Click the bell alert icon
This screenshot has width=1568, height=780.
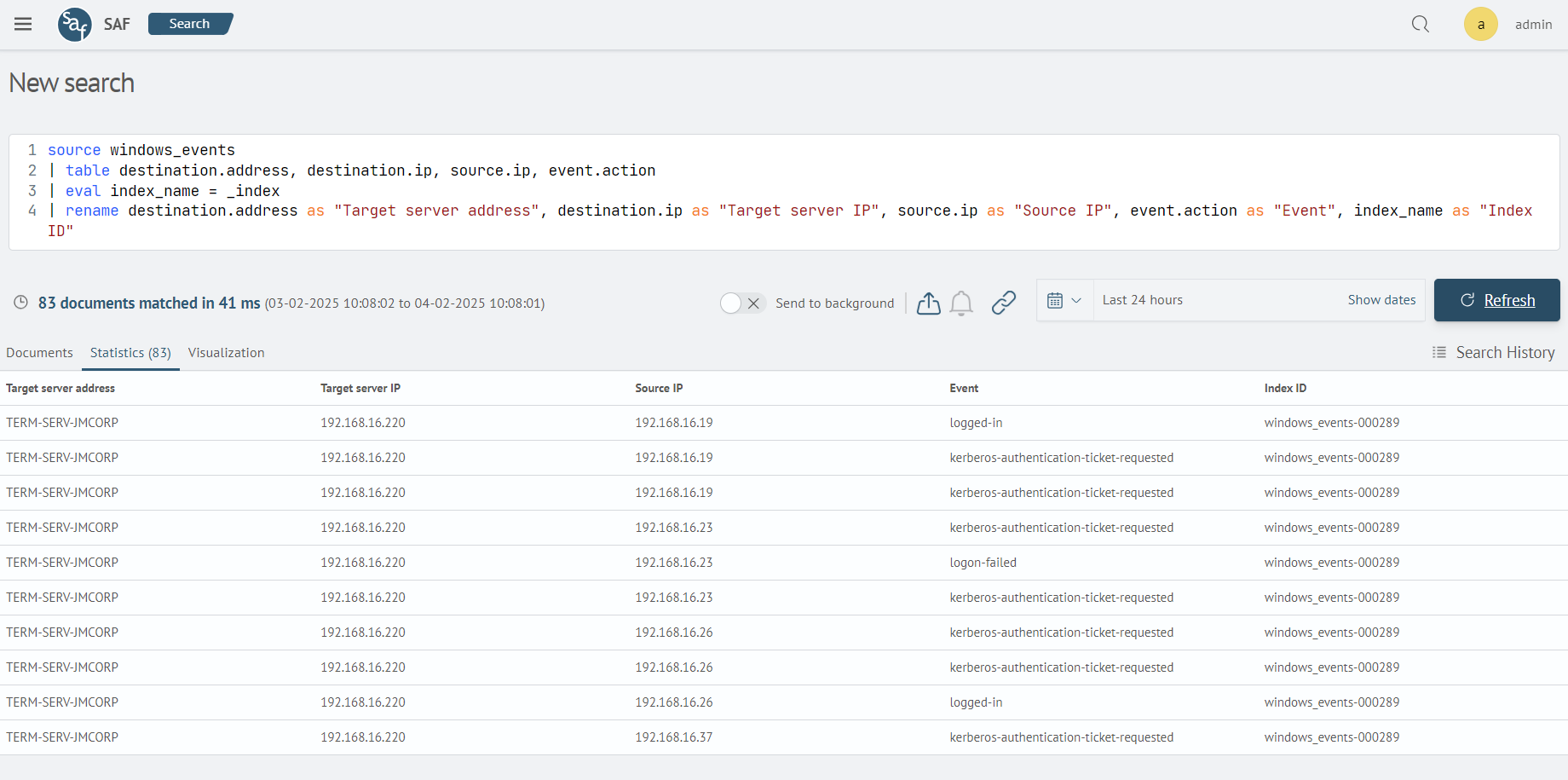tap(961, 303)
